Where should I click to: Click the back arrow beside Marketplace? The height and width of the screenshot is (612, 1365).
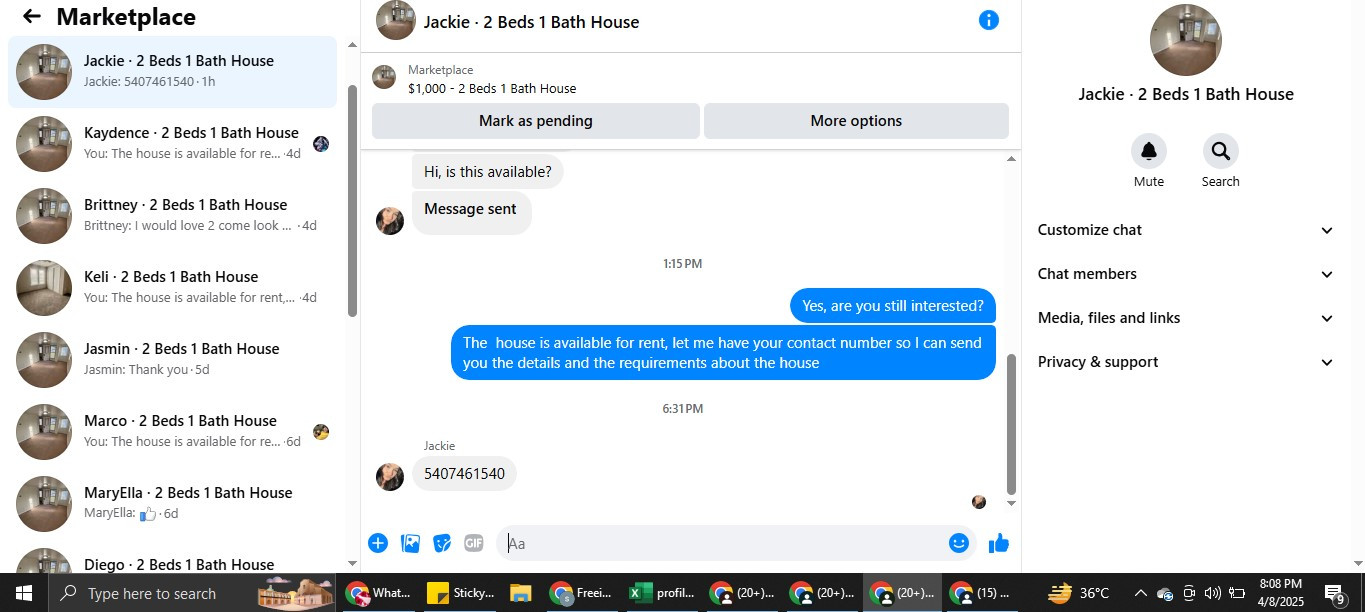(31, 16)
